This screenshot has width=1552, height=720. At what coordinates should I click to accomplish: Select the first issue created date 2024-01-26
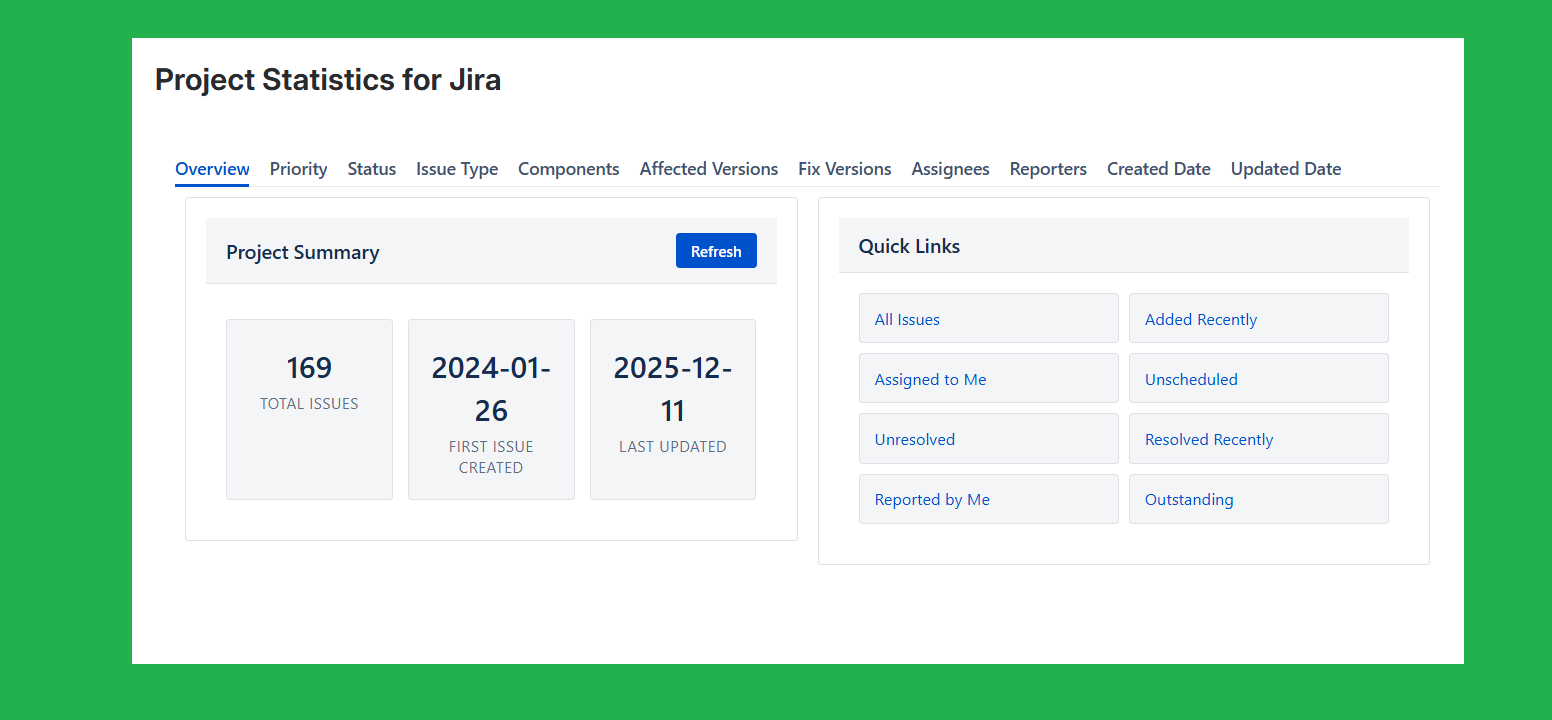(491, 389)
